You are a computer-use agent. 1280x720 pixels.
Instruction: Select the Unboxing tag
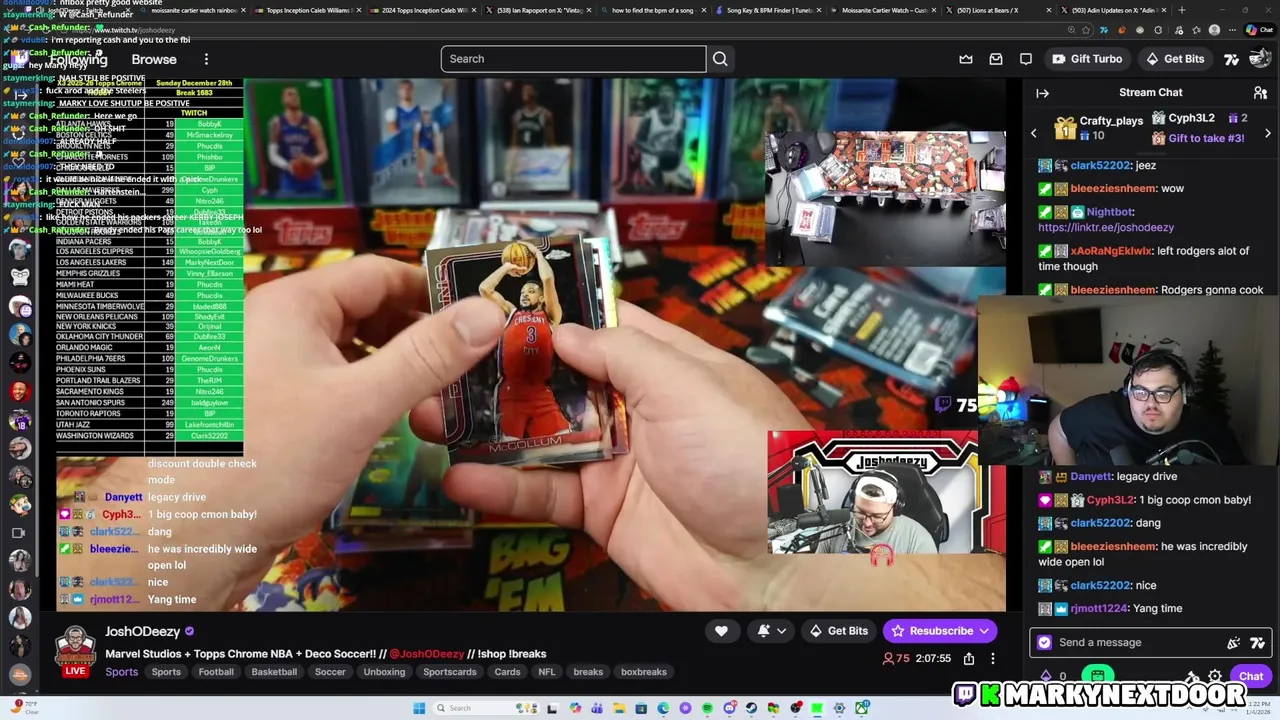(x=384, y=672)
